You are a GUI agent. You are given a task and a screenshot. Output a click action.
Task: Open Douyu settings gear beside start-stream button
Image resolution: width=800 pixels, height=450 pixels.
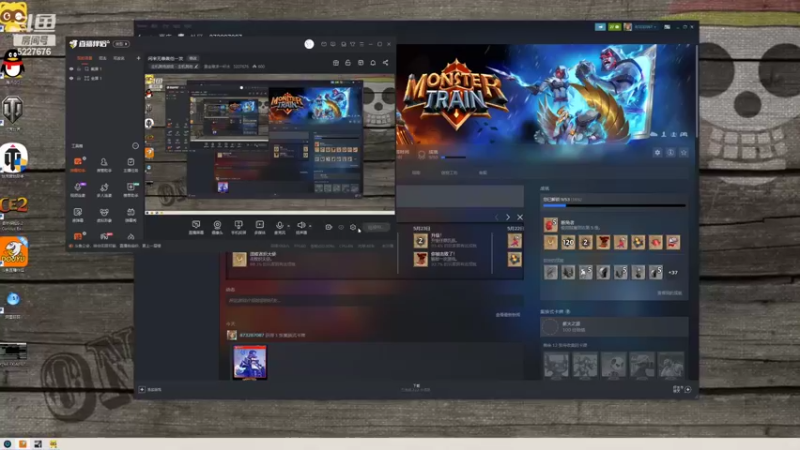[x=353, y=227]
